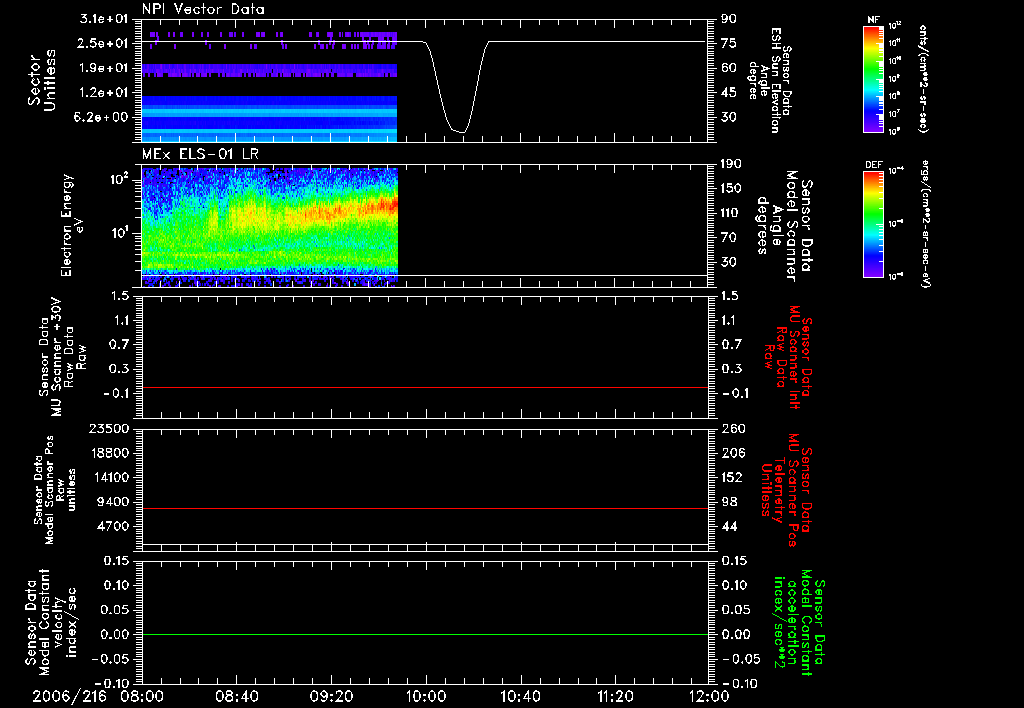This screenshot has height=708, width=1024.
Task: Click the NPI sector spectrogram data
Action: [270, 85]
